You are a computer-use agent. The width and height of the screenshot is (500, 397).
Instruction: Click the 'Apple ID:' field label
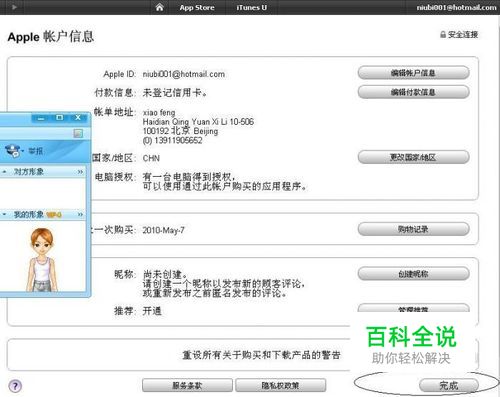pyautogui.click(x=119, y=74)
